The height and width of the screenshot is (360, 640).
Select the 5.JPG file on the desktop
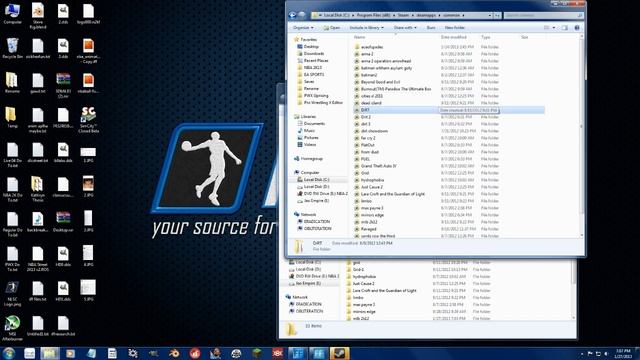[88, 291]
